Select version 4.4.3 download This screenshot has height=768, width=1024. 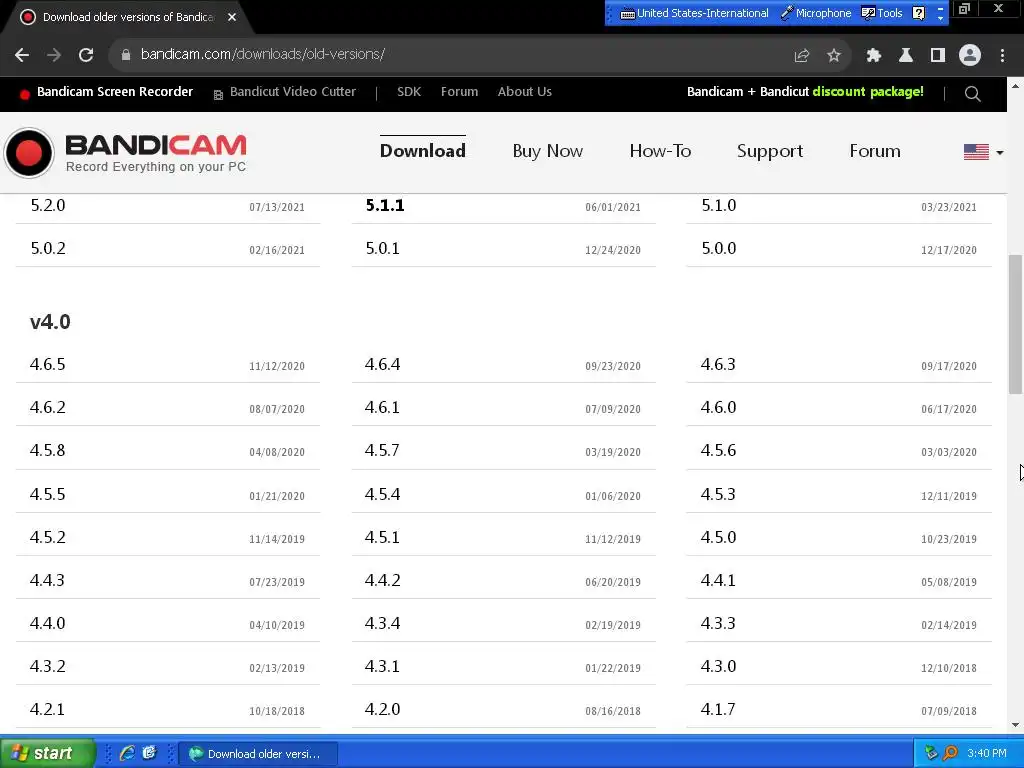coord(48,581)
